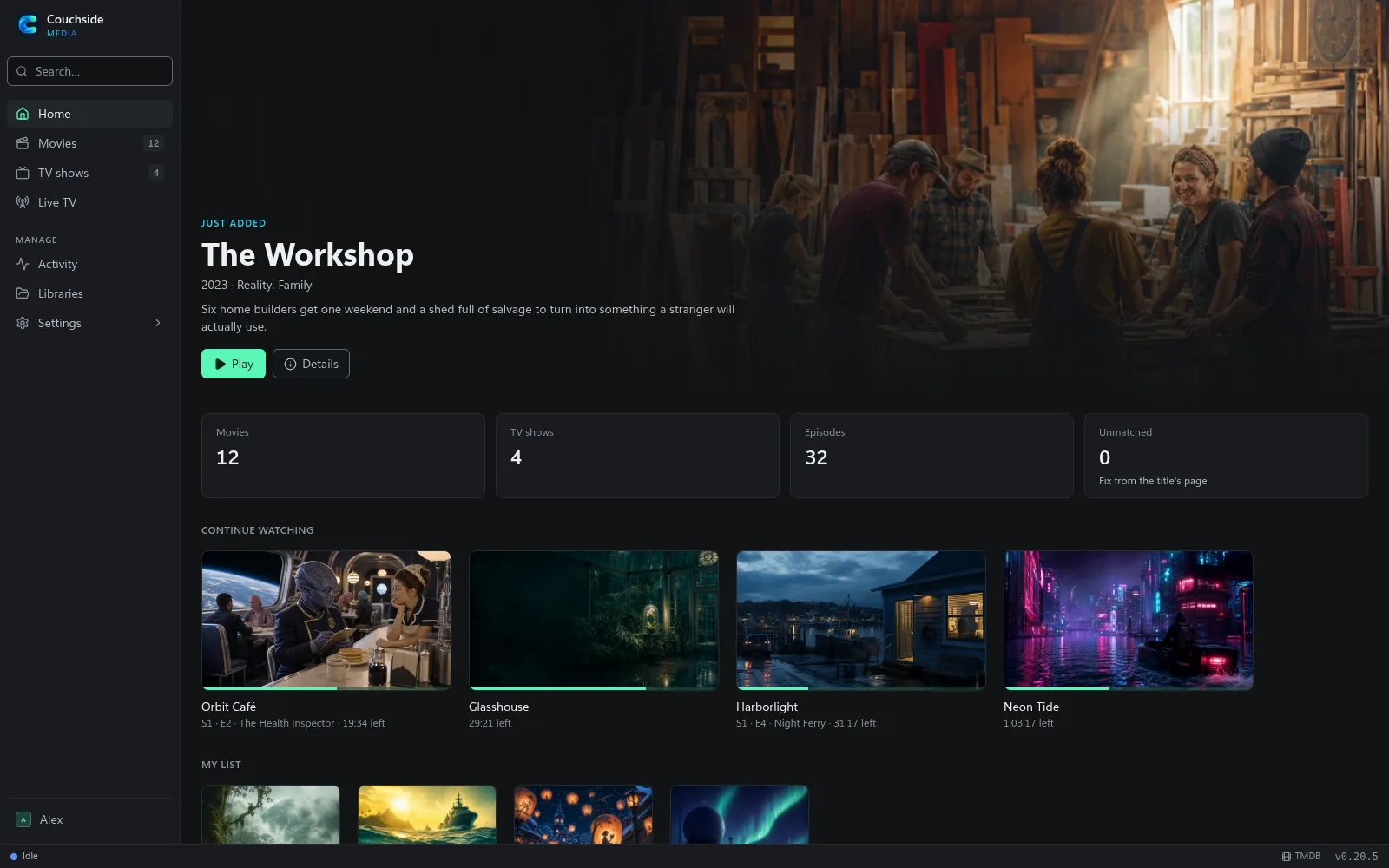Click the version v0.20.5 text

pos(1356,856)
